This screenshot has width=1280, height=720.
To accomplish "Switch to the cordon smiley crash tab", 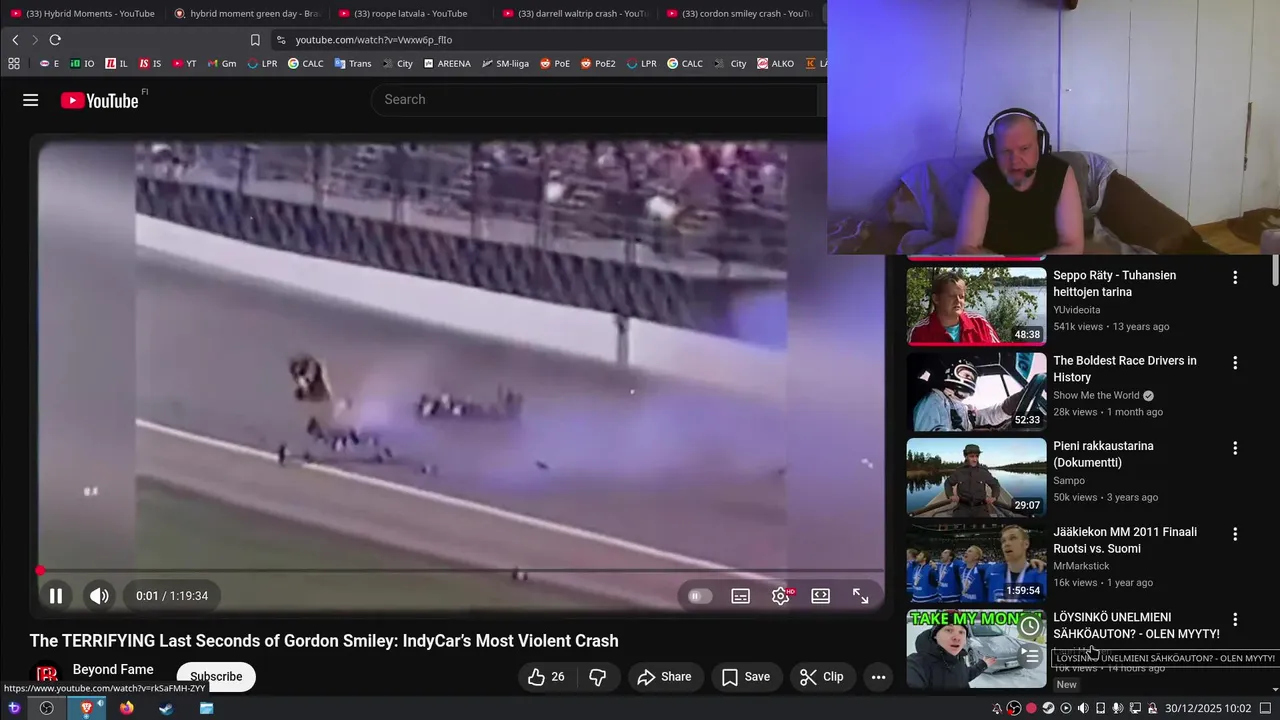I will click(x=739, y=13).
